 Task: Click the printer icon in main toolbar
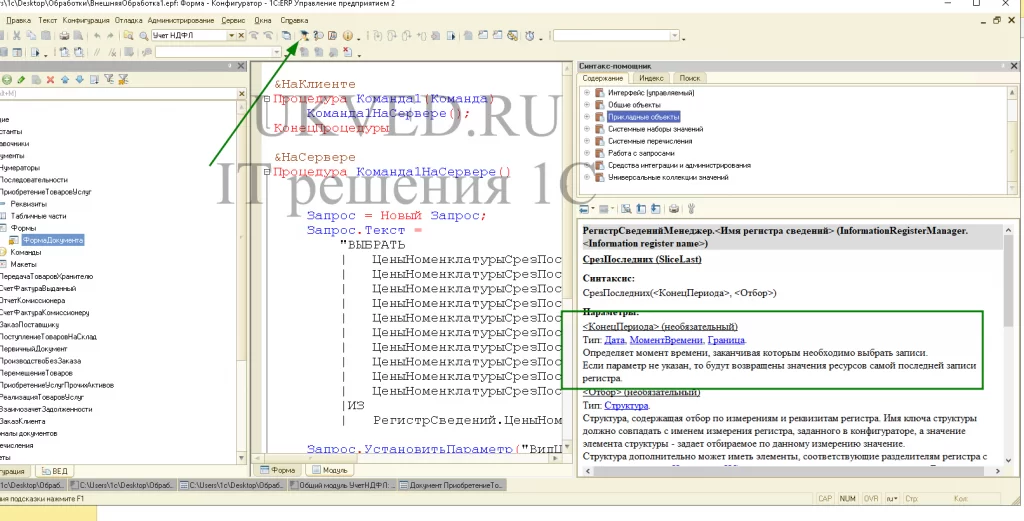tap(64, 36)
